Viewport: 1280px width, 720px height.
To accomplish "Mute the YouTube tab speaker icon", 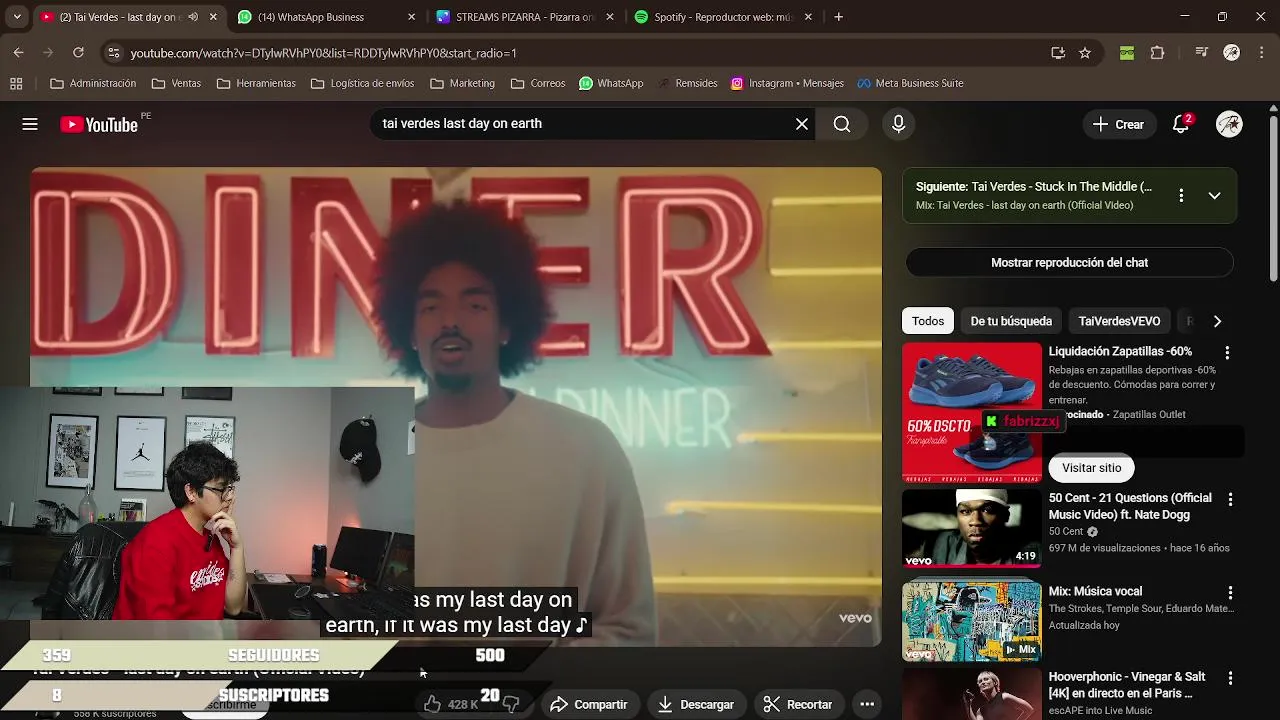I will click(193, 17).
